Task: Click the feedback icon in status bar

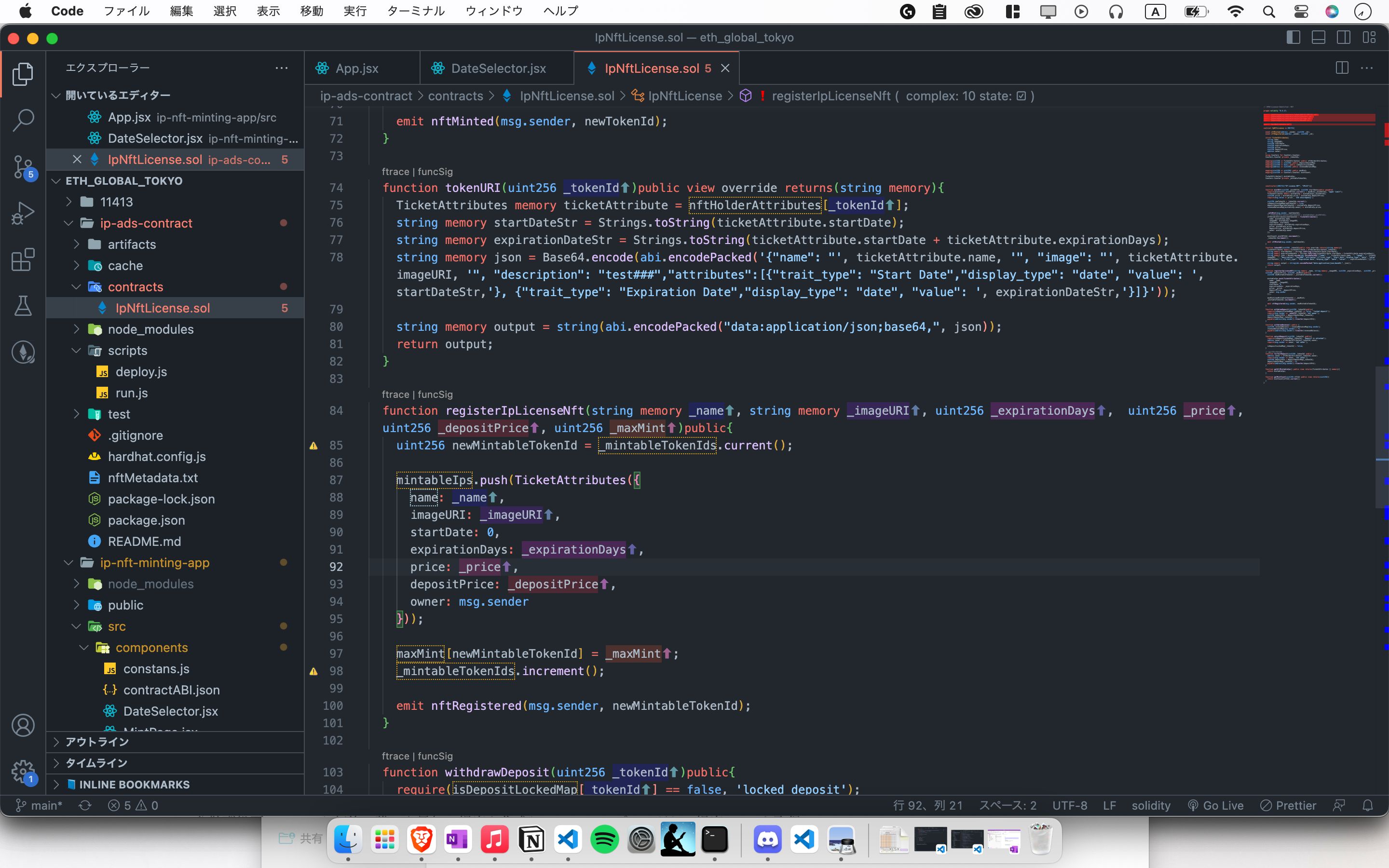Action: (x=1339, y=805)
